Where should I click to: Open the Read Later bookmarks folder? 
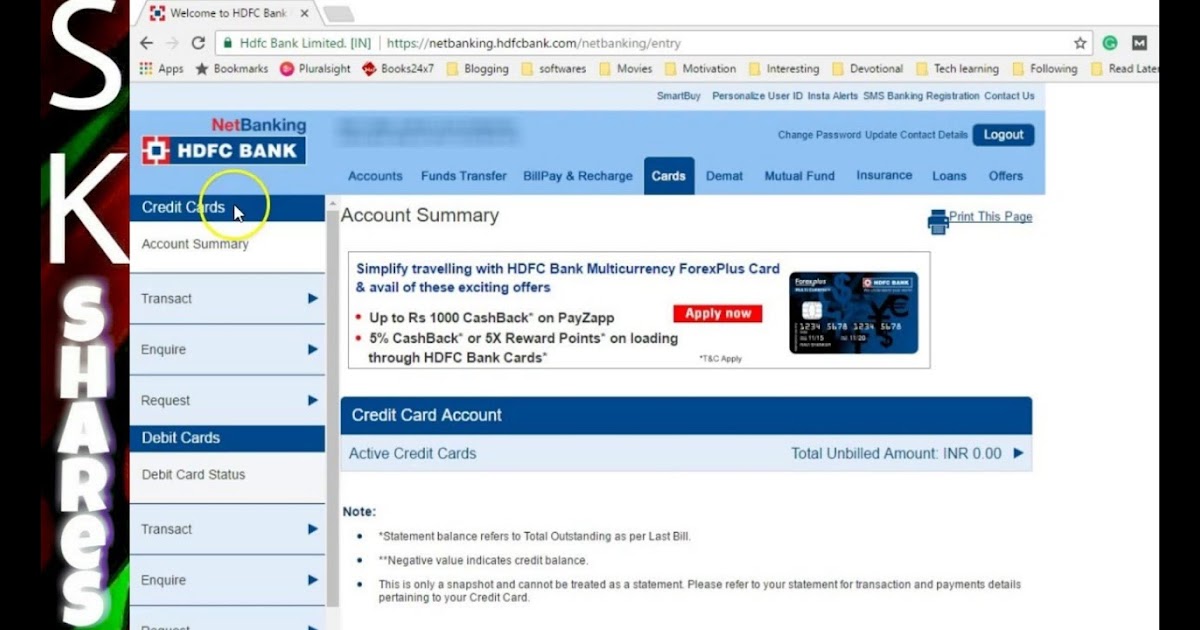tap(1124, 69)
